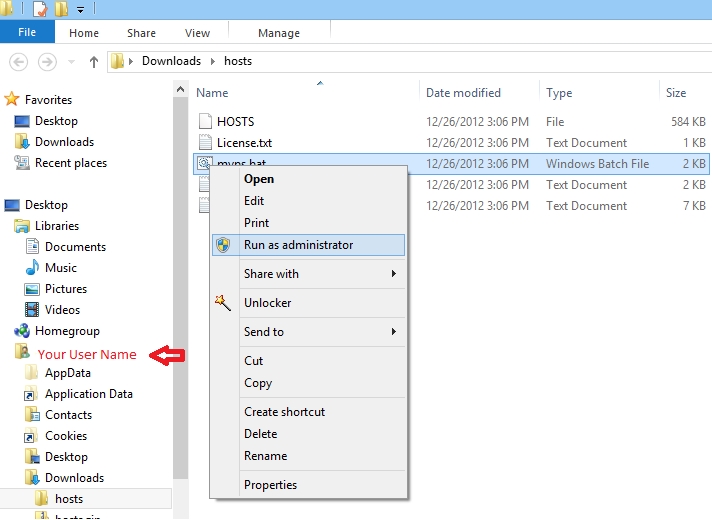Open recent locations dropdown arrow
712x520 pixels.
(71, 62)
